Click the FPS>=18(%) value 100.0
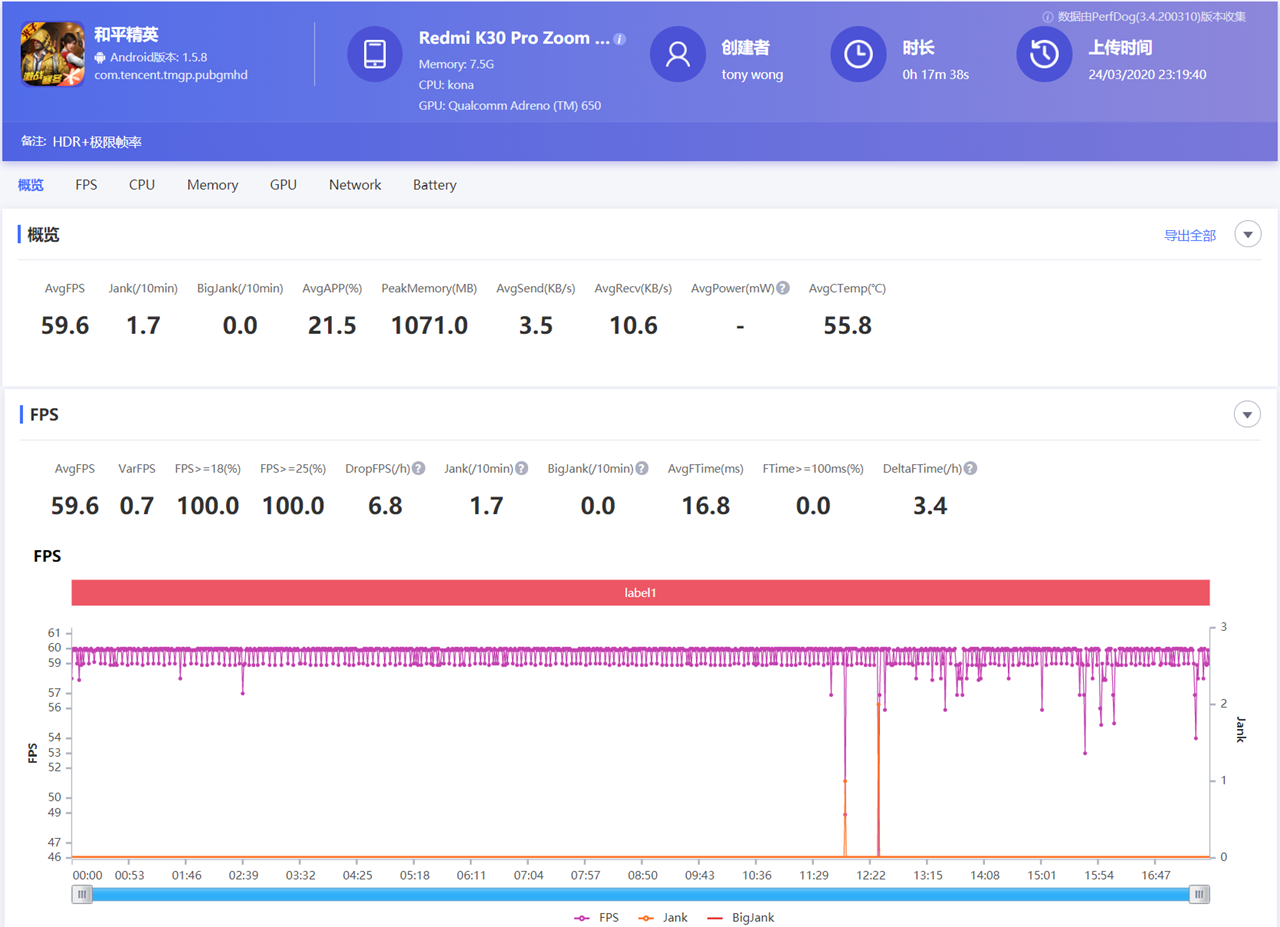The image size is (1280, 927). 208,506
